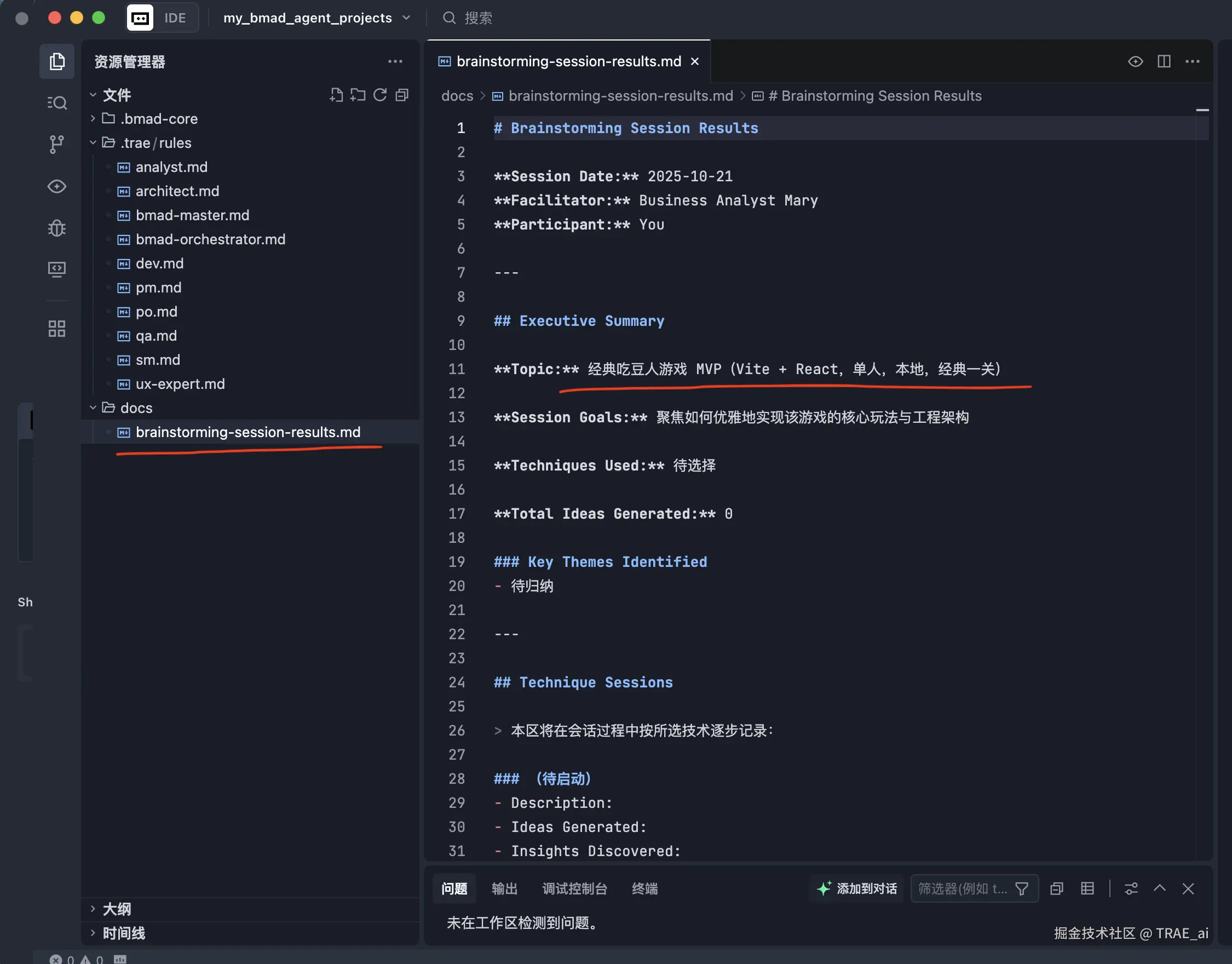Click the Refresh explorer icon
1232x964 pixels.
pyautogui.click(x=380, y=95)
